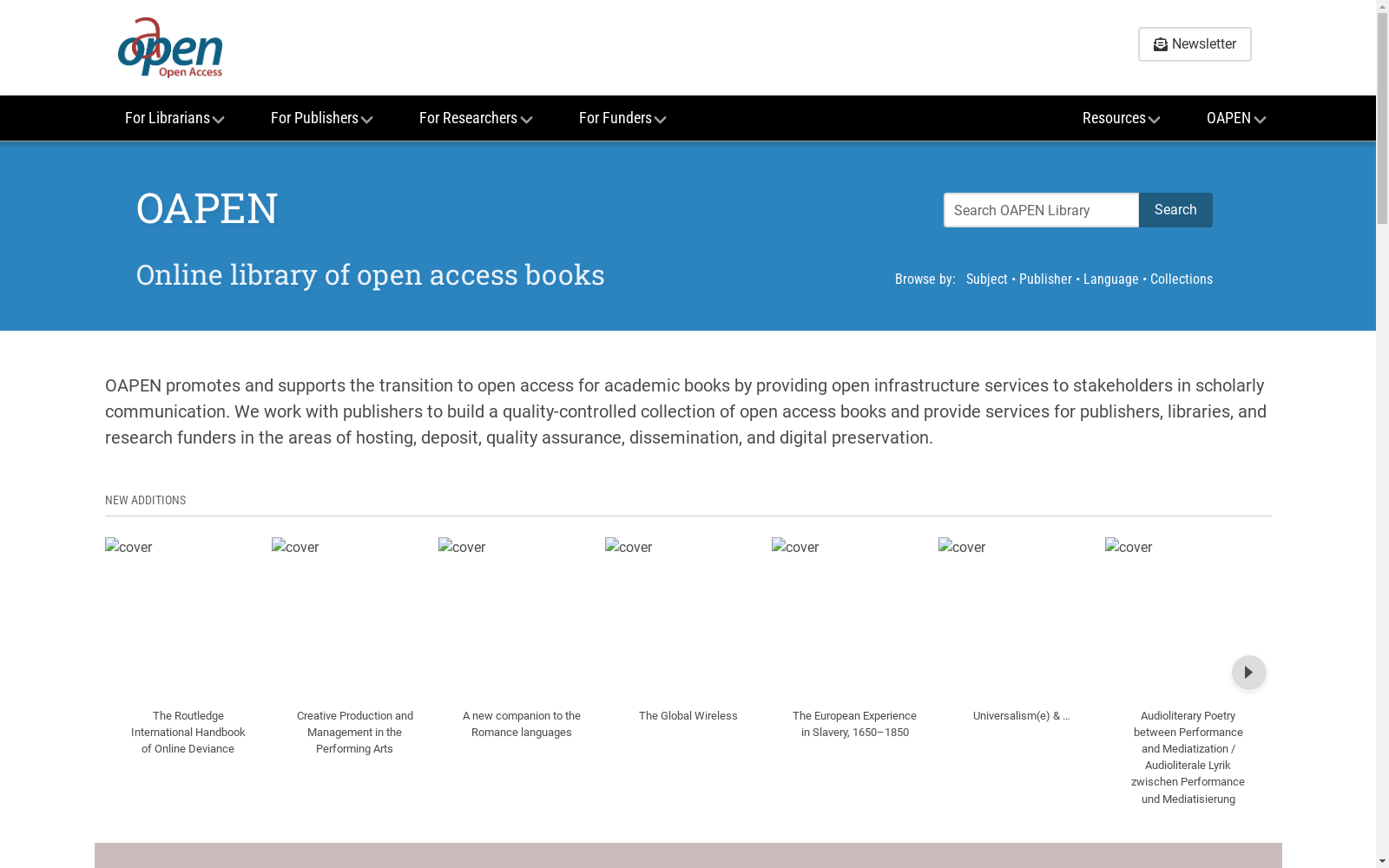The height and width of the screenshot is (868, 1389).
Task: Open the Romance languages companion cover
Action: point(462,547)
